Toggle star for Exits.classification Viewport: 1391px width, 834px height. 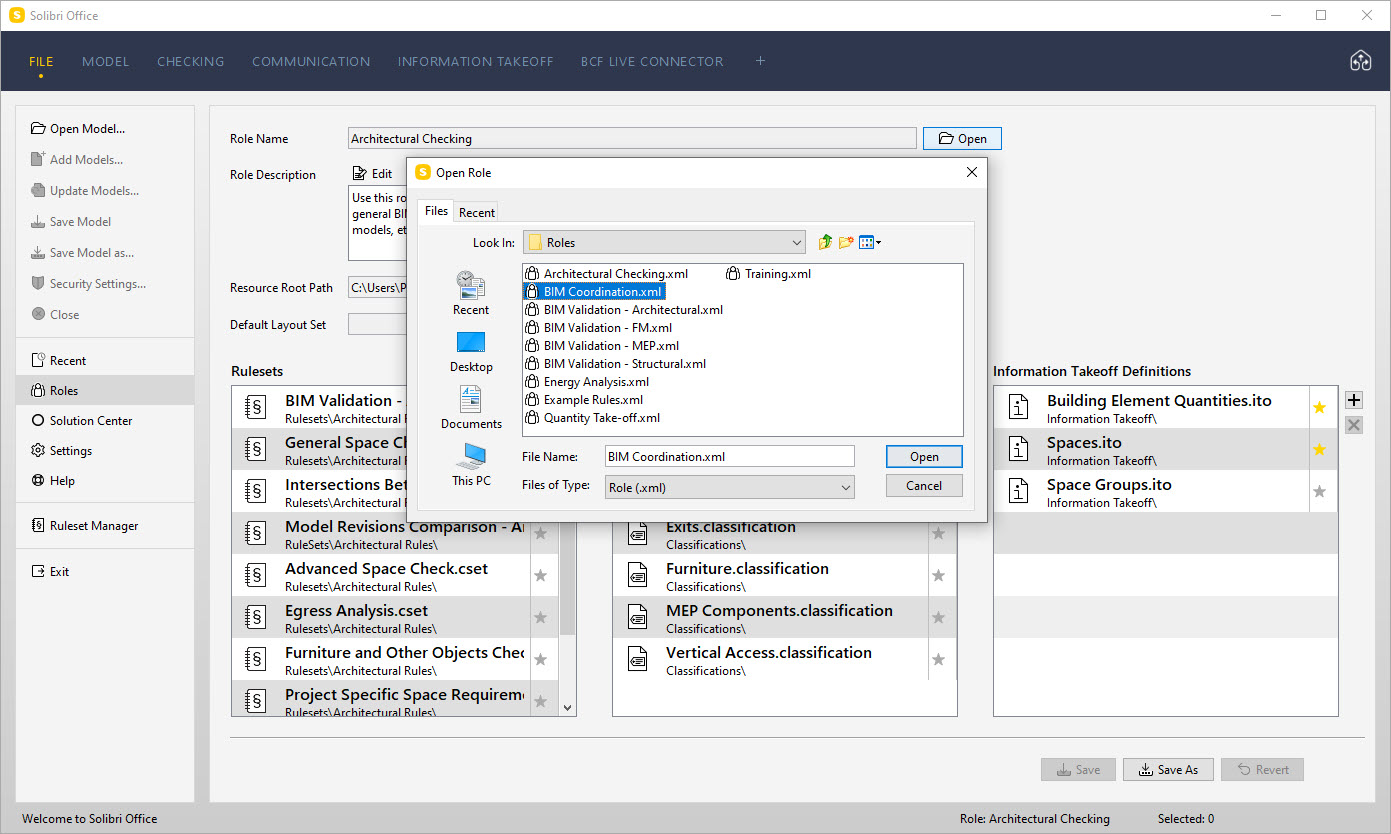click(x=938, y=534)
